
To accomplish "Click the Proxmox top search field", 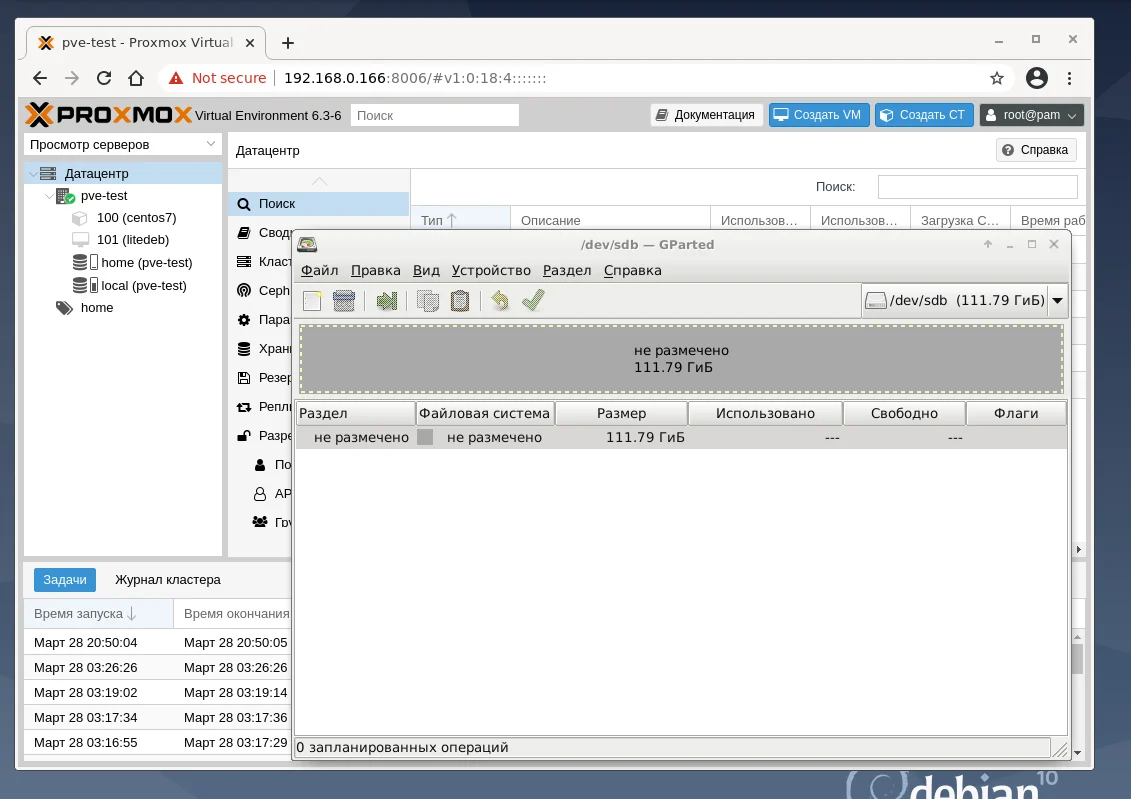I will [434, 115].
